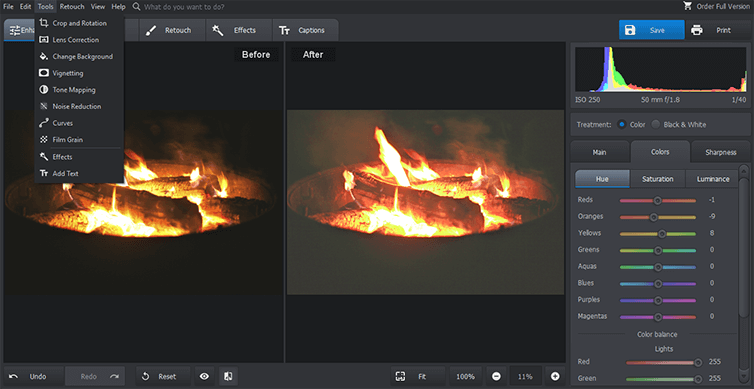Adjust the Red color balance slider
Viewport: 754px width, 389px height.
tap(663, 363)
